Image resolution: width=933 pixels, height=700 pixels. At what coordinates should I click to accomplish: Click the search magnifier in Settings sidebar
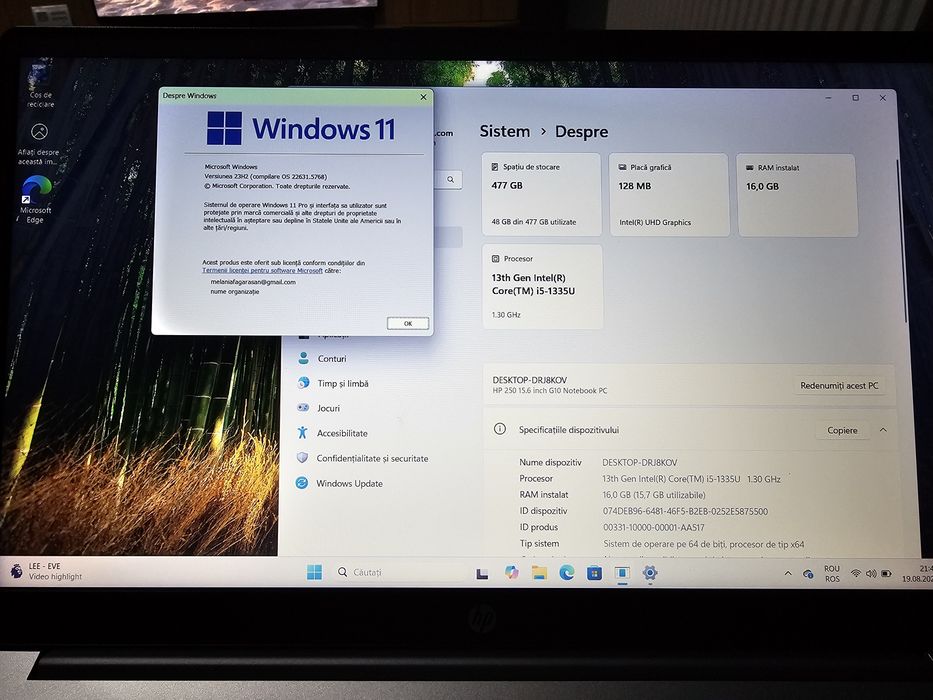click(450, 180)
